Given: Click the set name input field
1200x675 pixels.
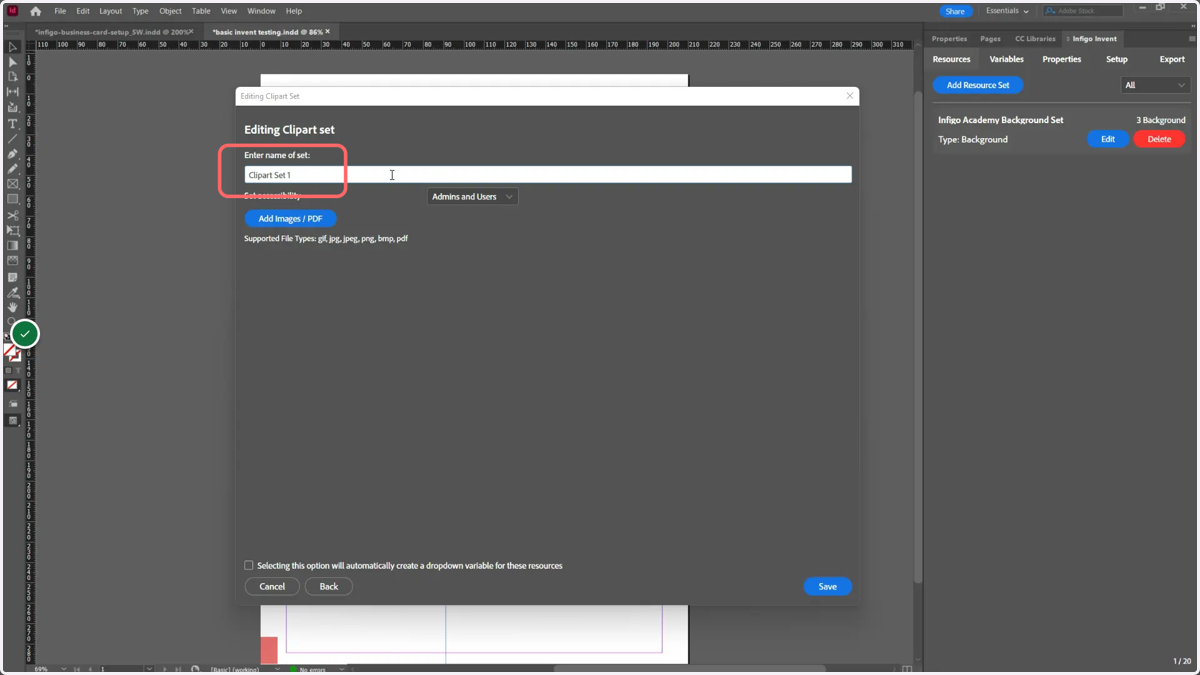Looking at the screenshot, I should [x=548, y=175].
